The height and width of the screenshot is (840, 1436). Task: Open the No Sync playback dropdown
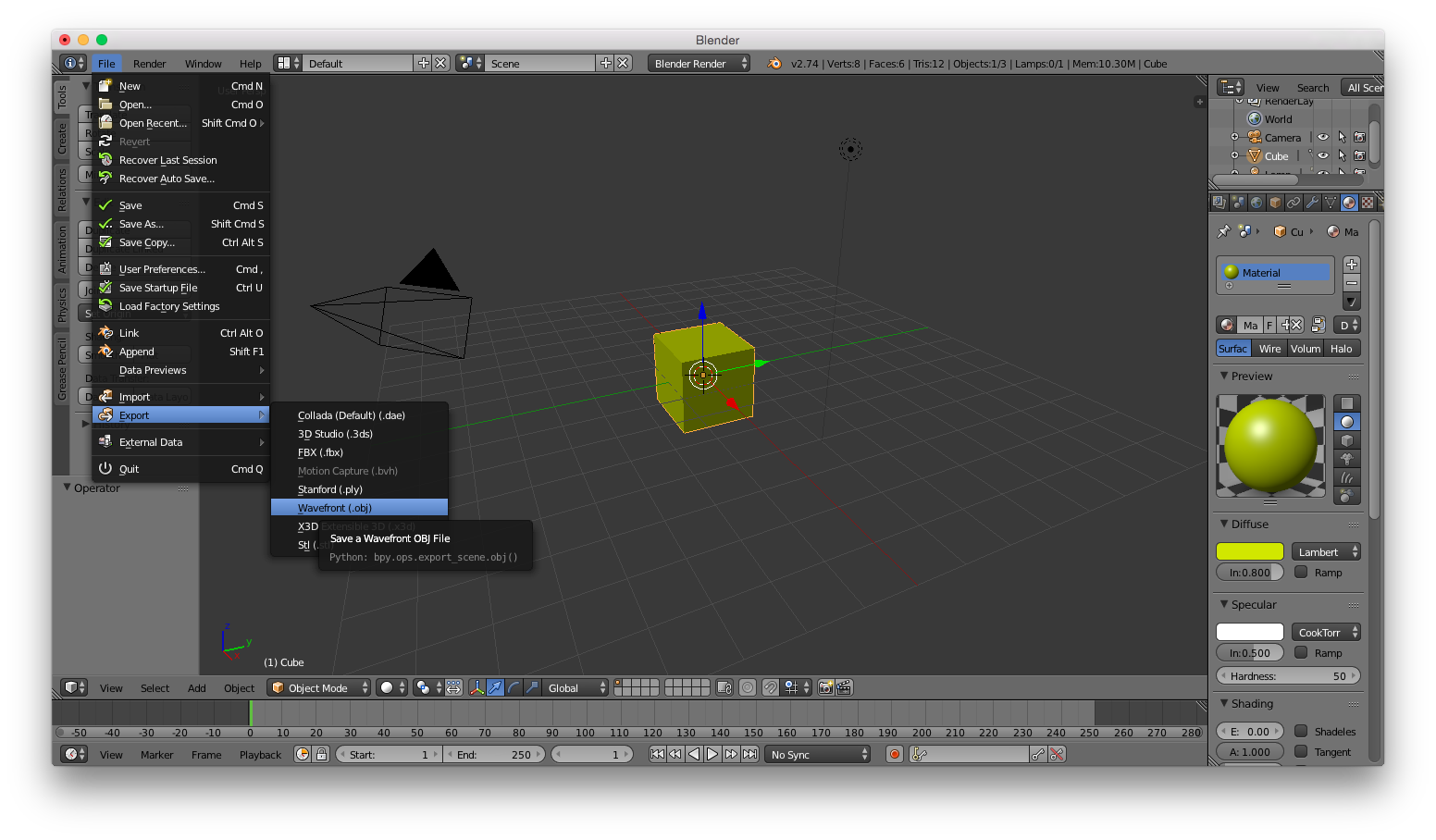(x=818, y=754)
